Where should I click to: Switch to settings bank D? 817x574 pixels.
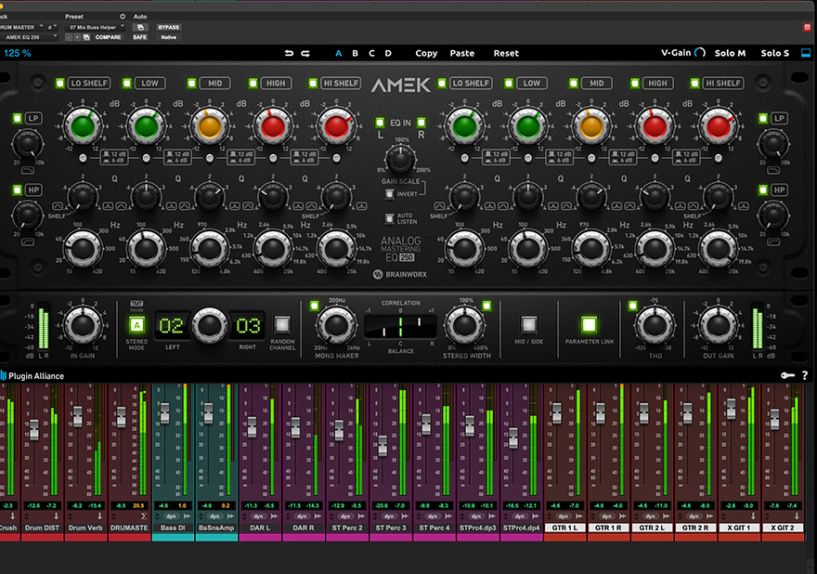pos(388,53)
